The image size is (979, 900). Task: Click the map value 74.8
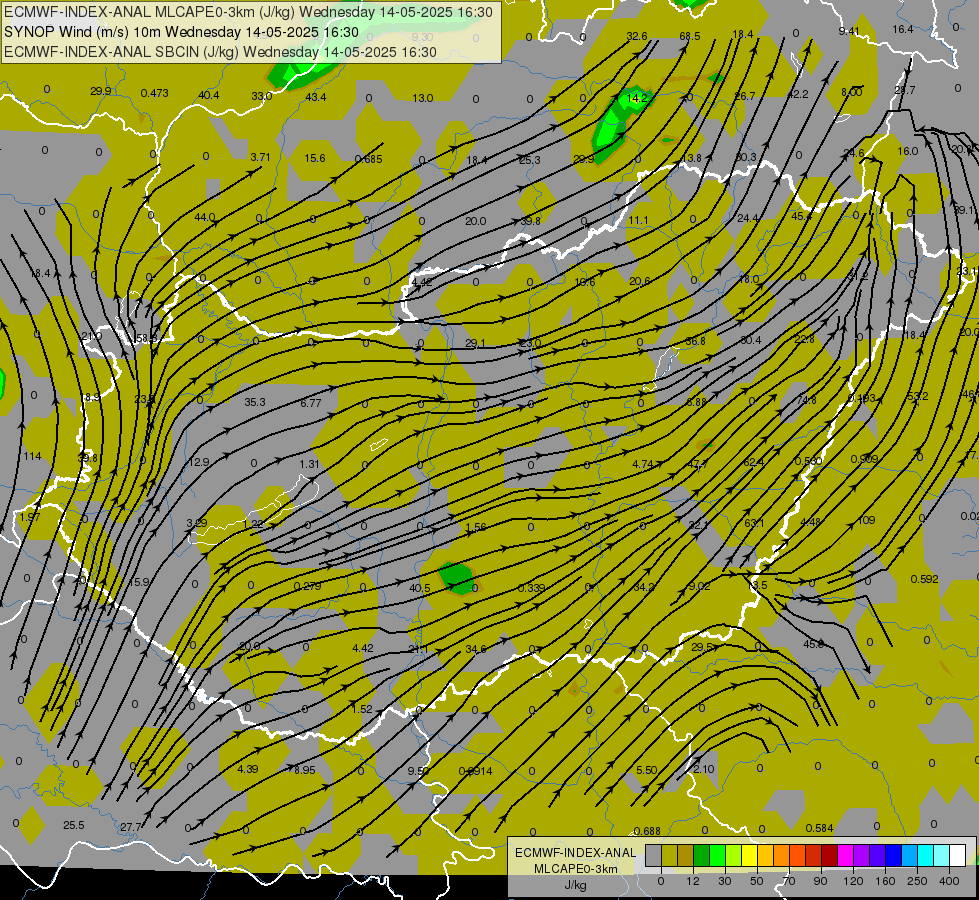coord(807,400)
